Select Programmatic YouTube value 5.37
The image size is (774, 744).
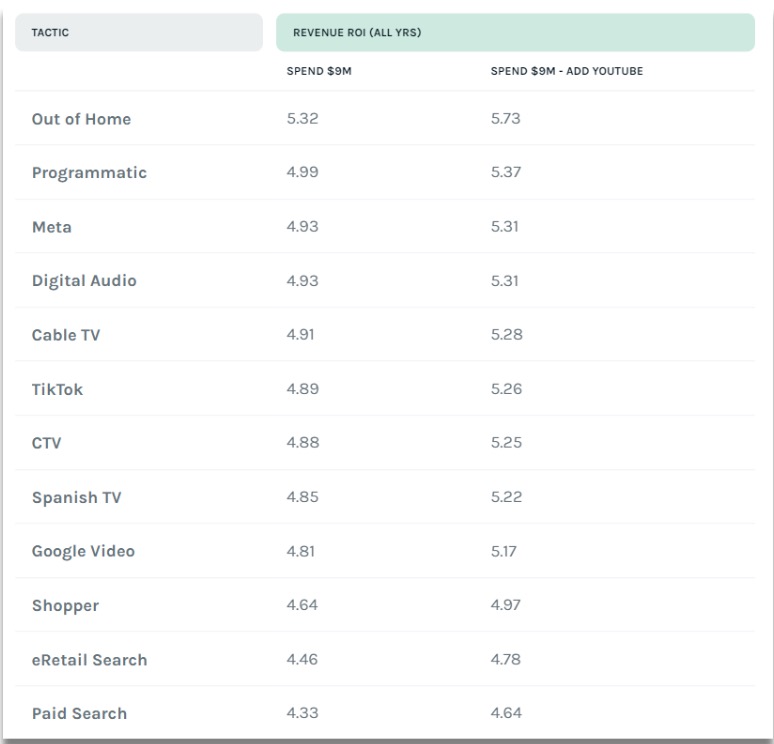point(506,172)
